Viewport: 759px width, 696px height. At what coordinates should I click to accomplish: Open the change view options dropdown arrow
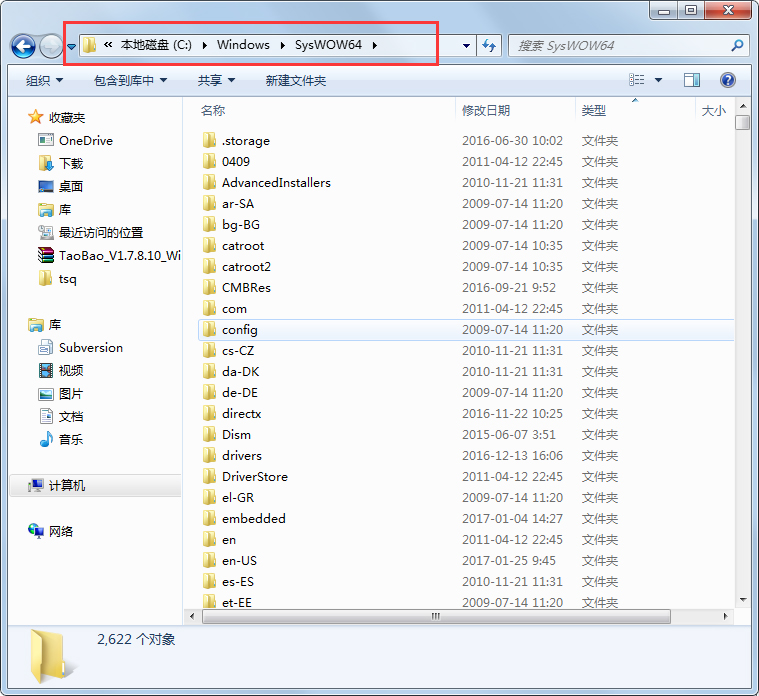[658, 80]
